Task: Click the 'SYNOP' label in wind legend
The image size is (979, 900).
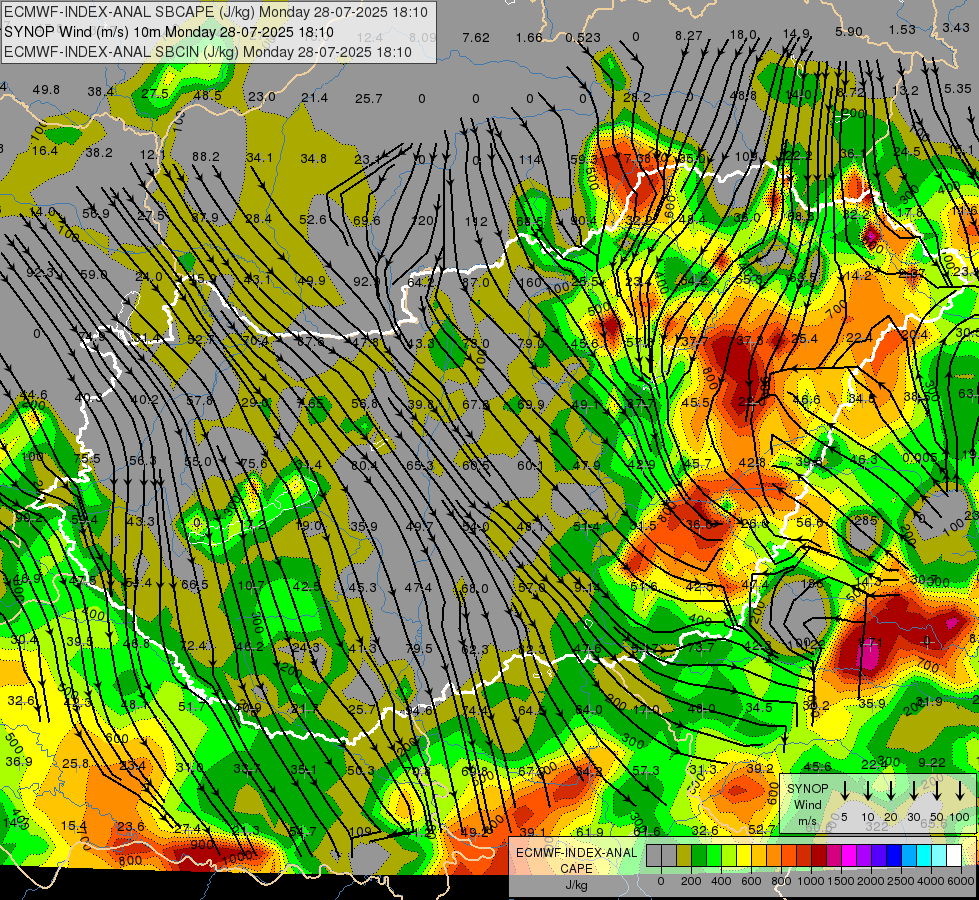Action: coord(807,789)
